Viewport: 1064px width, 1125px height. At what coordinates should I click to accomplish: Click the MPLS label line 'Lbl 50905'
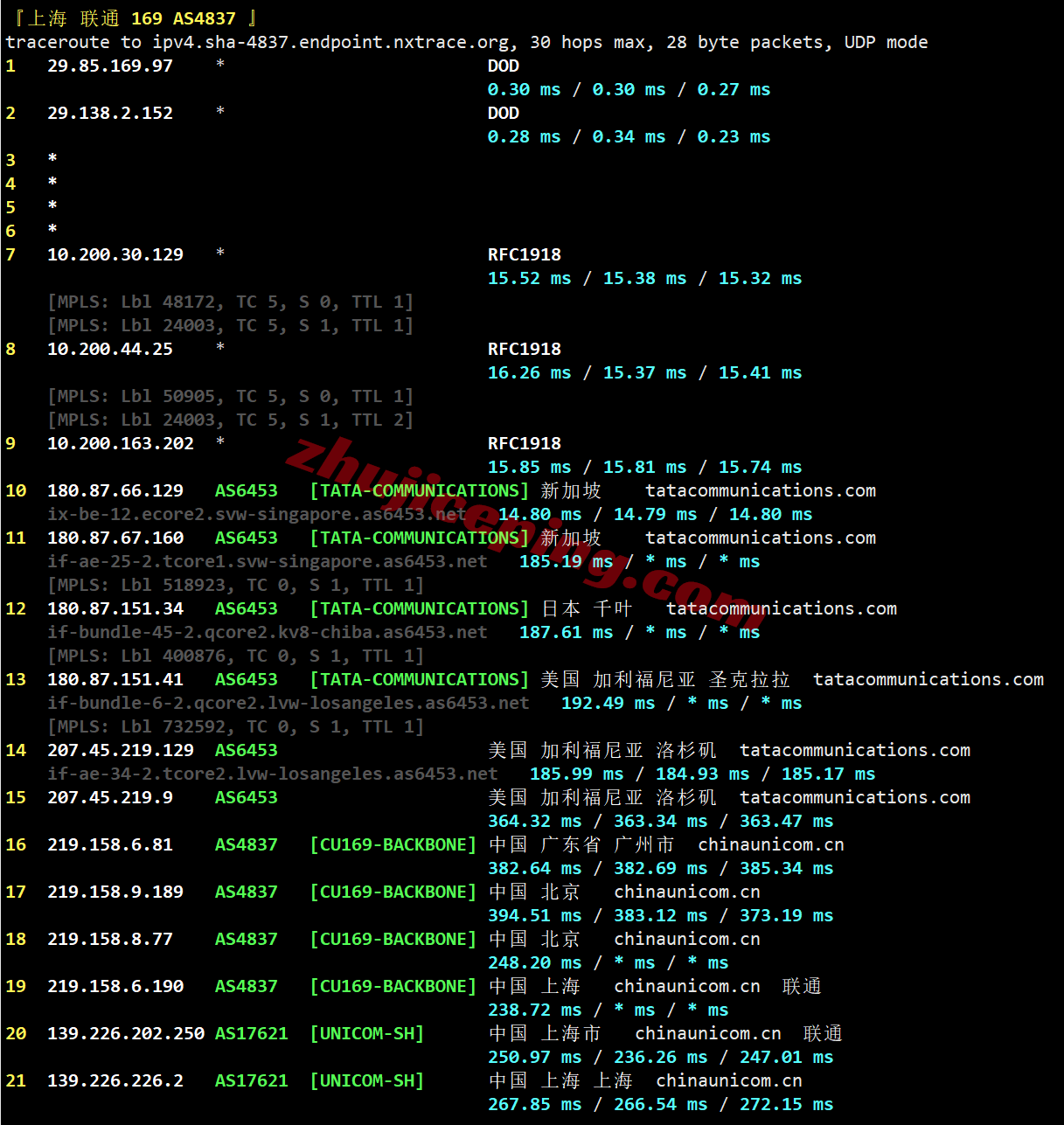pyautogui.click(x=230, y=396)
